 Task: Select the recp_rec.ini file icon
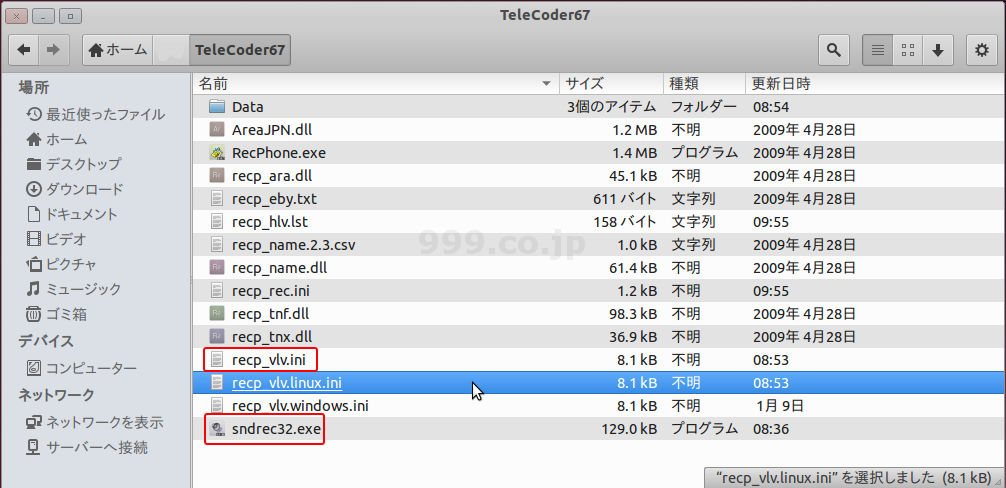[217, 291]
